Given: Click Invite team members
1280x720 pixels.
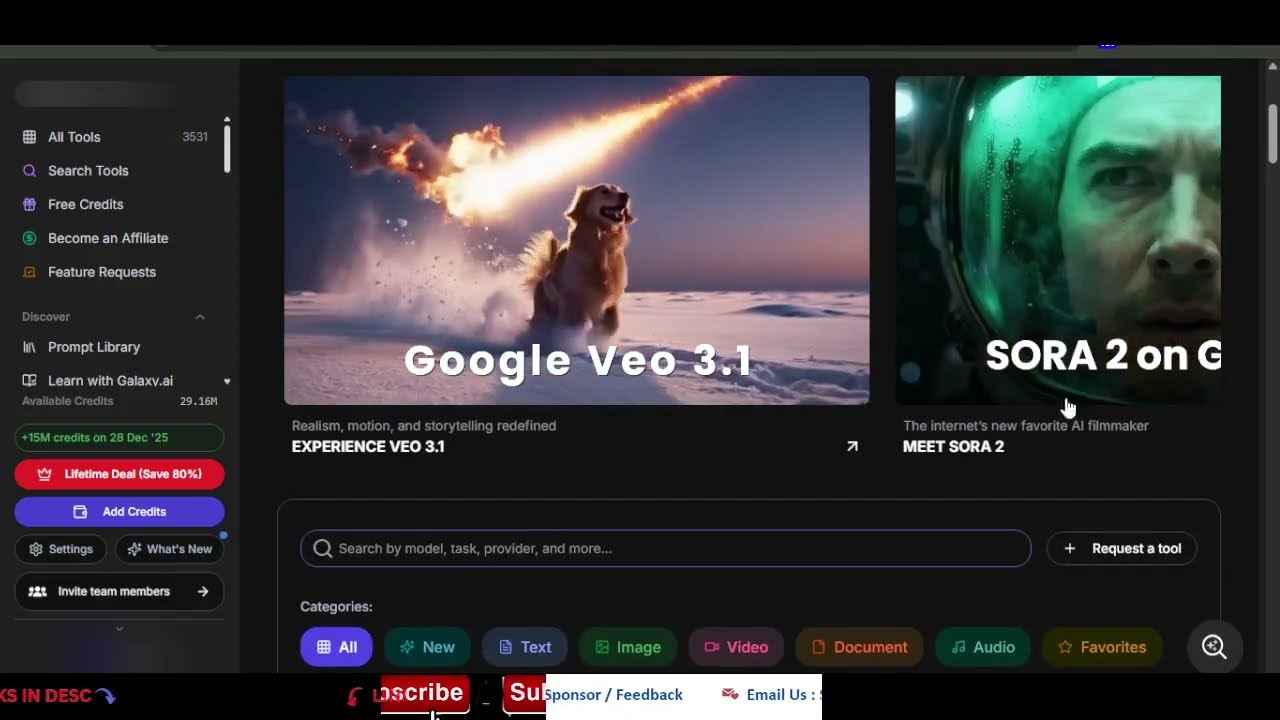Looking at the screenshot, I should pyautogui.click(x=119, y=591).
